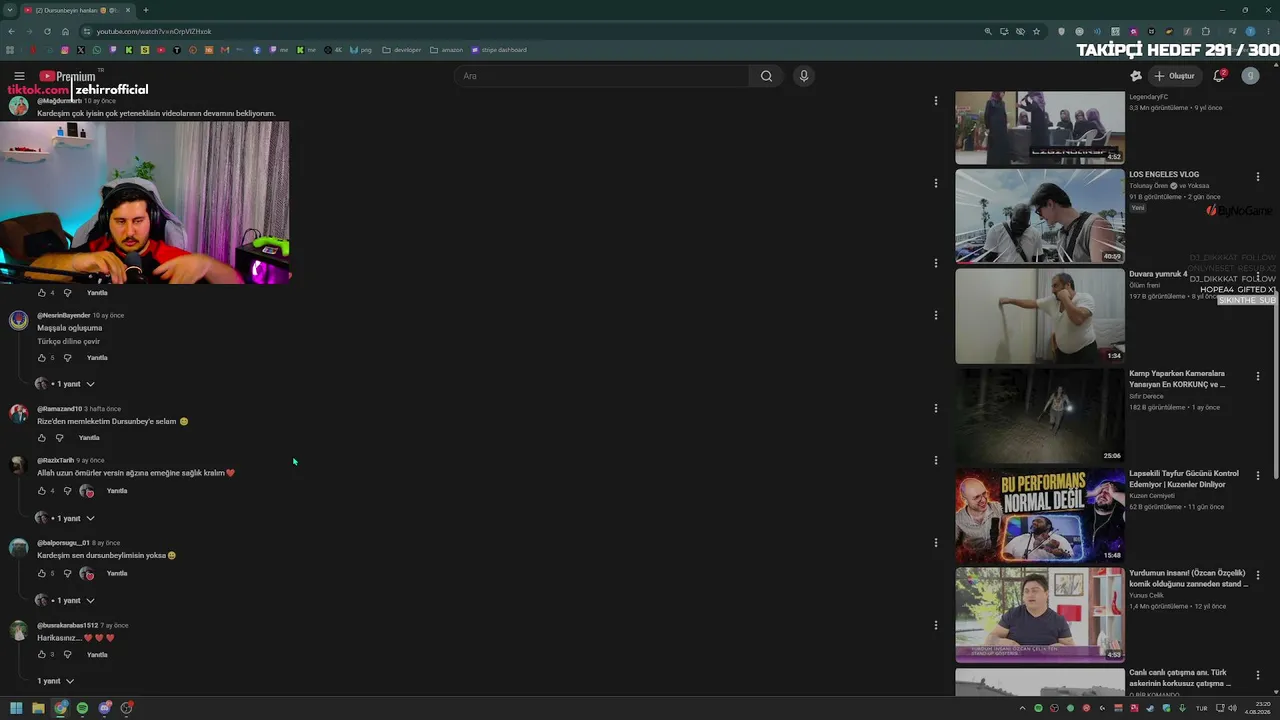This screenshot has height=720, width=1280.
Task: Open File Explorer from the taskbar
Action: tap(38, 708)
